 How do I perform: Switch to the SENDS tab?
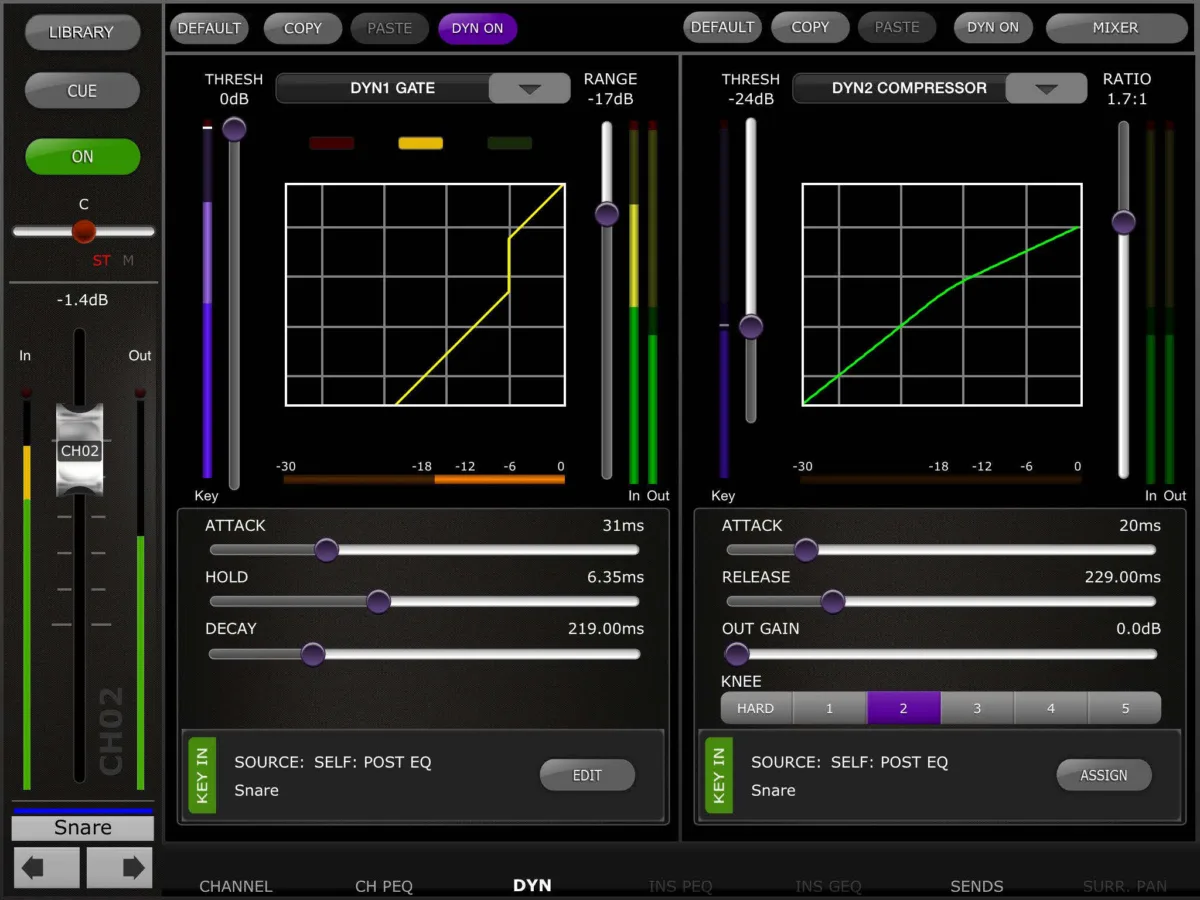977,886
